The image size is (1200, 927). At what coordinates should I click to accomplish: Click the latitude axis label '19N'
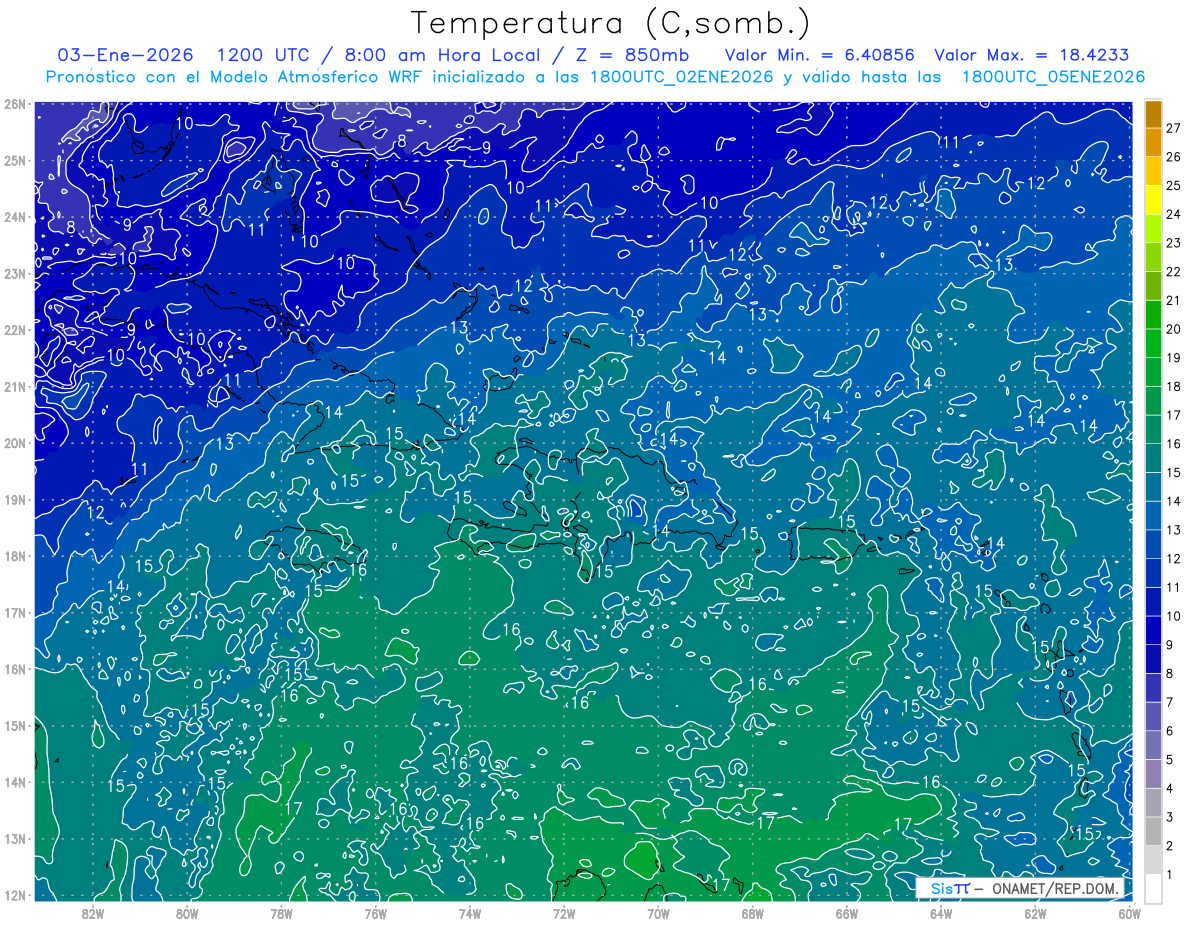pyautogui.click(x=15, y=500)
